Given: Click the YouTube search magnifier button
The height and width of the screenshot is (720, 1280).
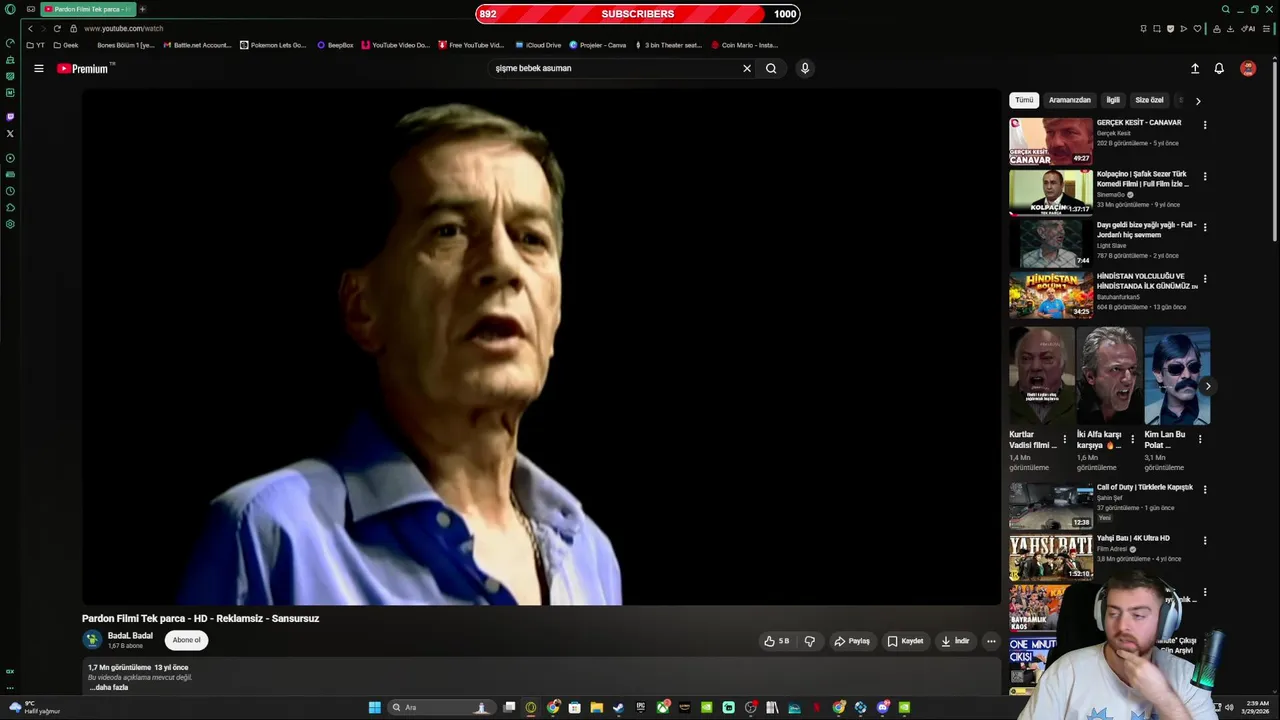Looking at the screenshot, I should [771, 68].
